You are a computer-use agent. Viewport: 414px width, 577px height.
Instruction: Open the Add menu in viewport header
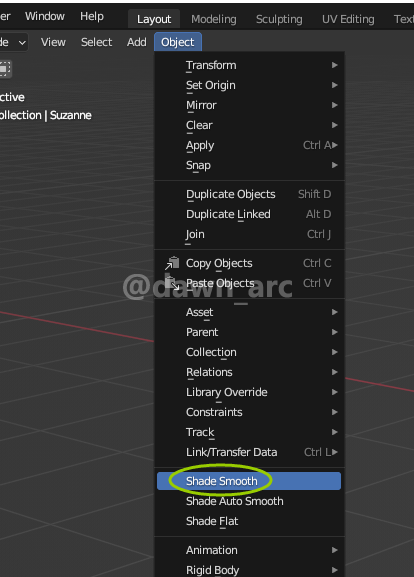[x=137, y=42]
